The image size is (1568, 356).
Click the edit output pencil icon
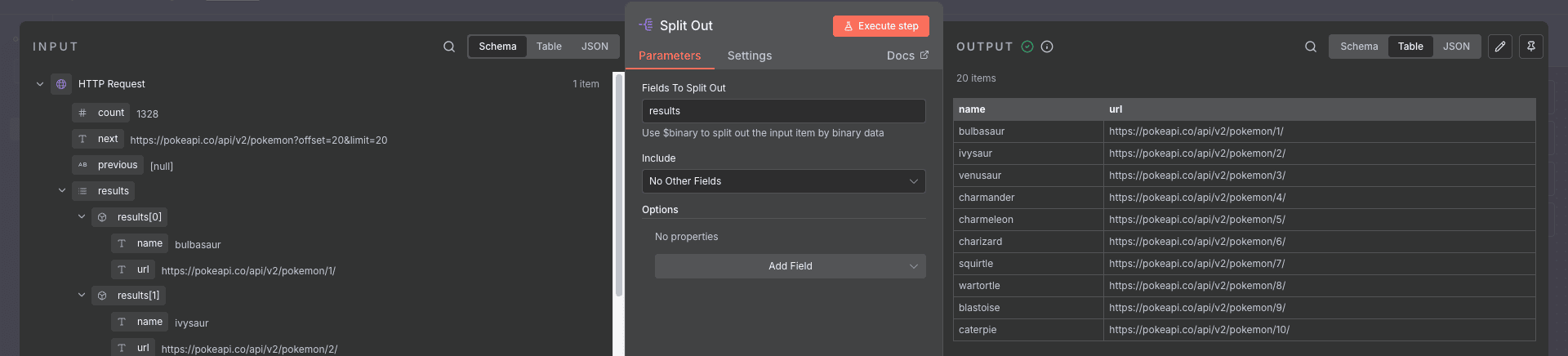point(1500,47)
